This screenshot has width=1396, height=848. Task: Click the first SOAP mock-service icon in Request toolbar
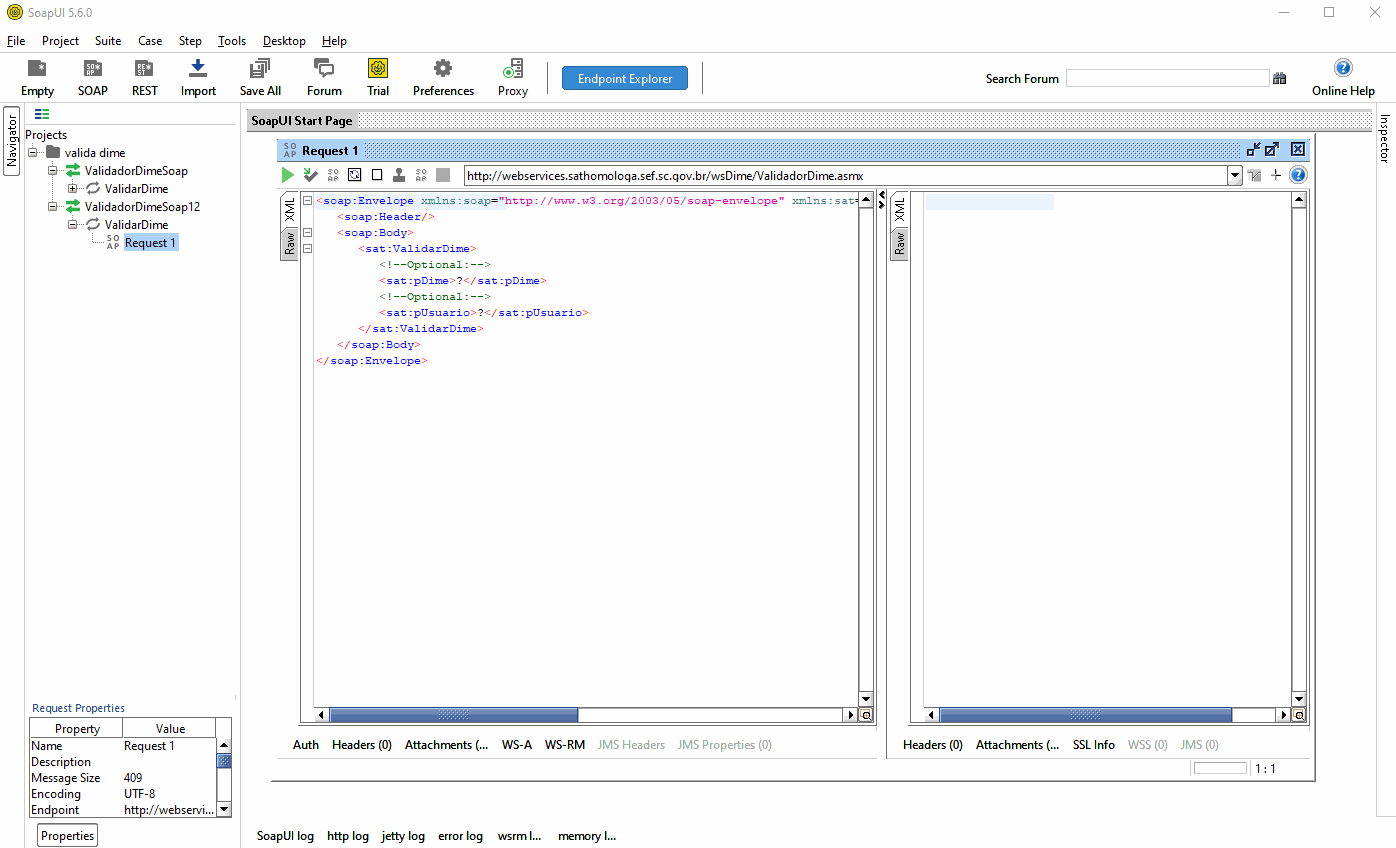333,175
